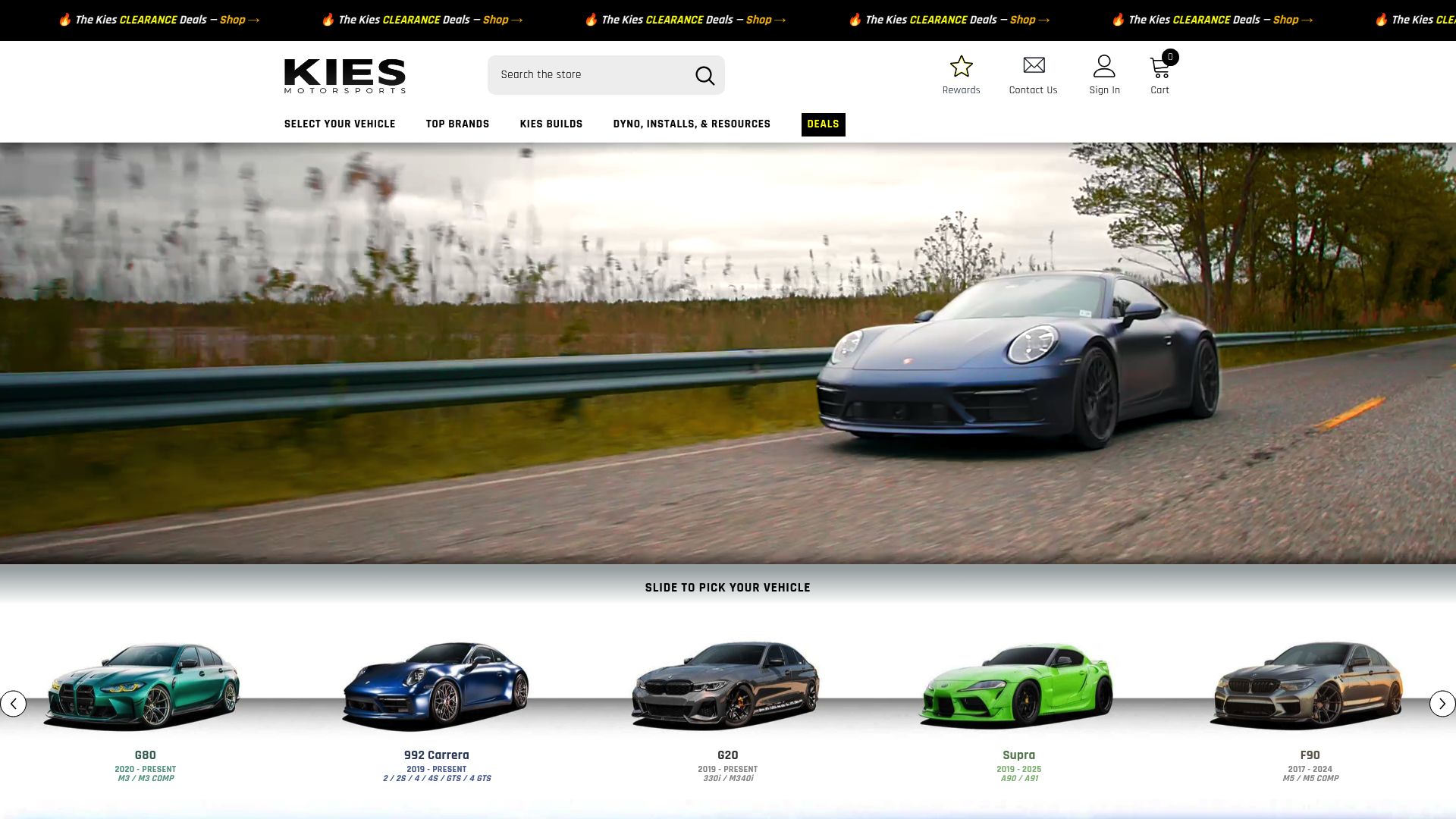
Task: Select the green Supra car image
Action: pos(1018,686)
